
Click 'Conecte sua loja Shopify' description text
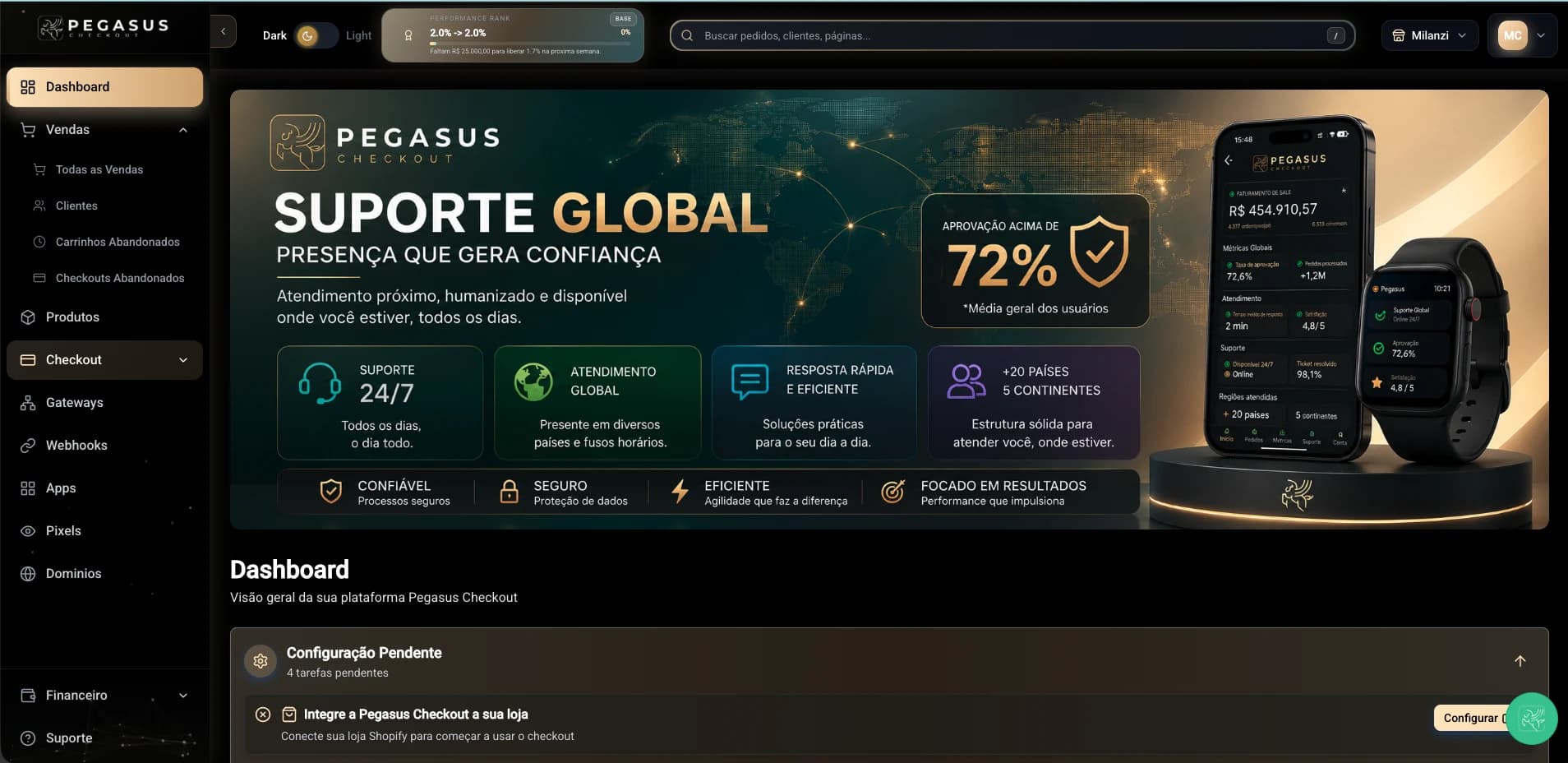pyautogui.click(x=427, y=736)
